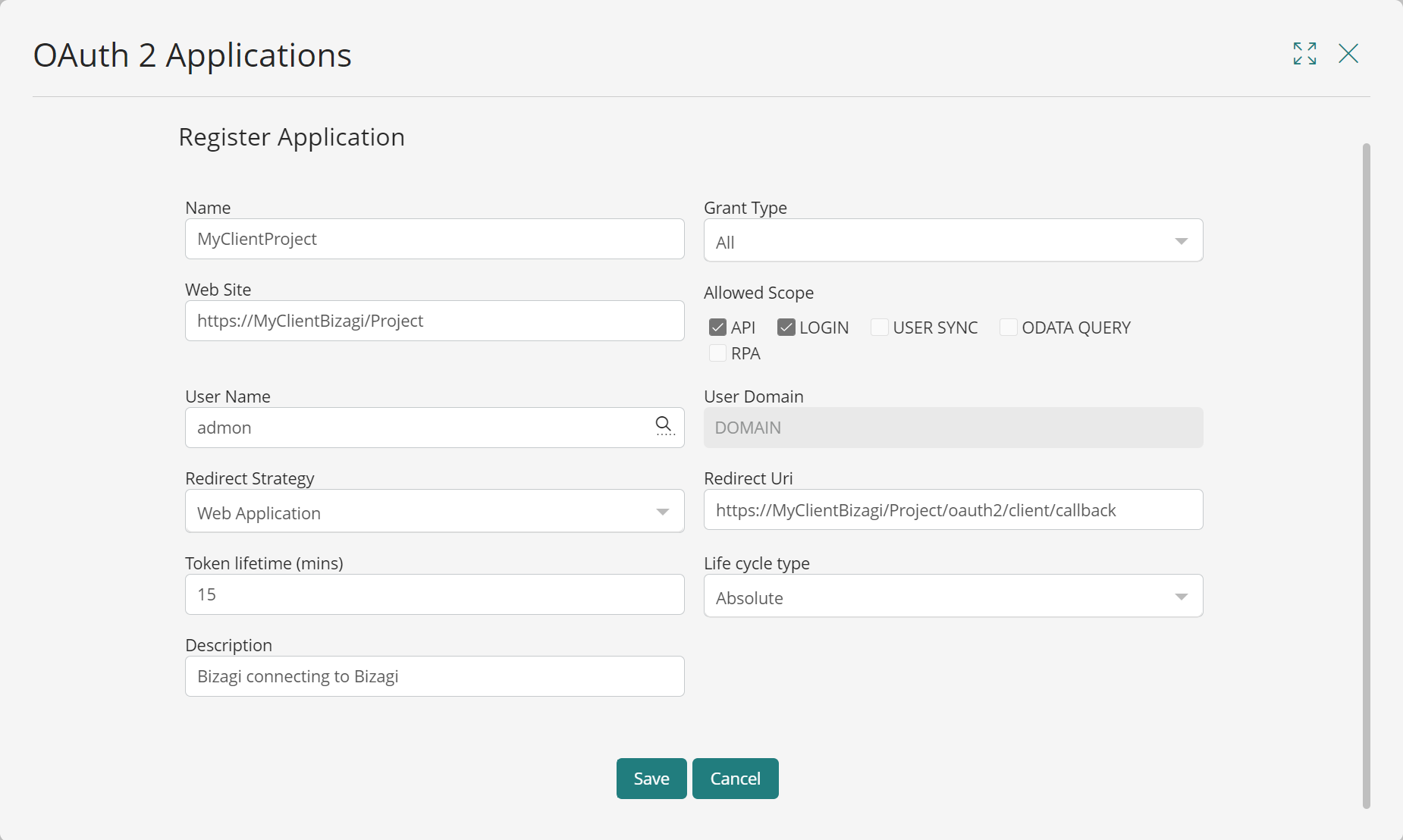The image size is (1403, 840).
Task: Click the Register Application heading
Action: (x=291, y=137)
